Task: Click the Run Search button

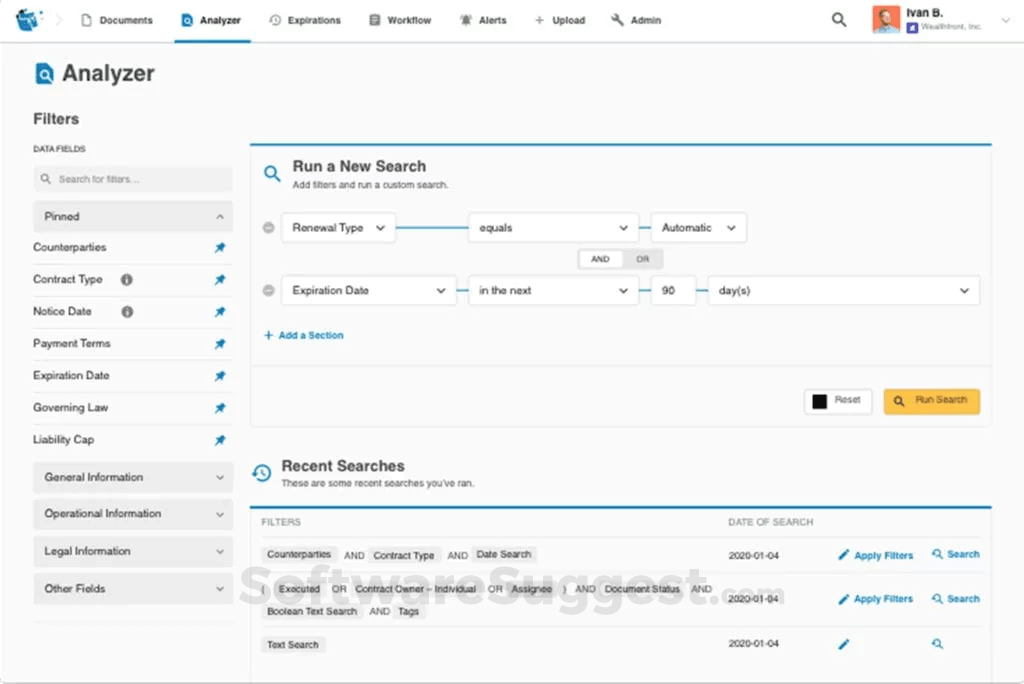Action: pyautogui.click(x=931, y=400)
